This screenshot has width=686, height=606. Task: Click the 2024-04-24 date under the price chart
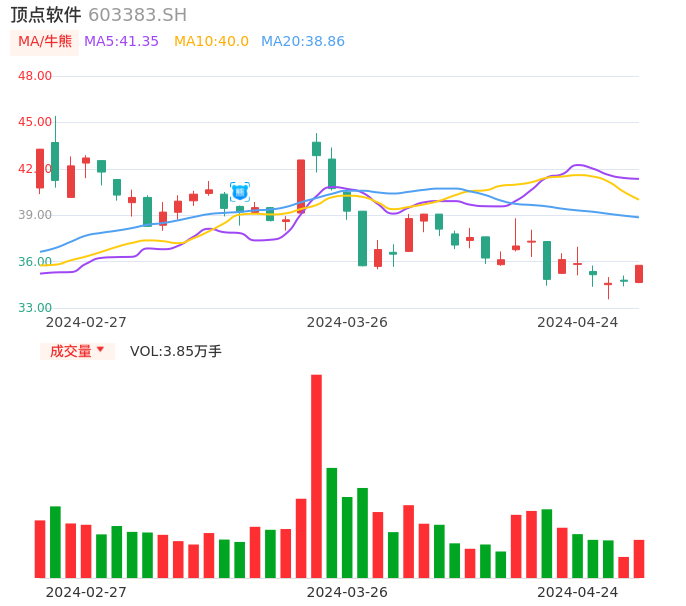coord(578,322)
